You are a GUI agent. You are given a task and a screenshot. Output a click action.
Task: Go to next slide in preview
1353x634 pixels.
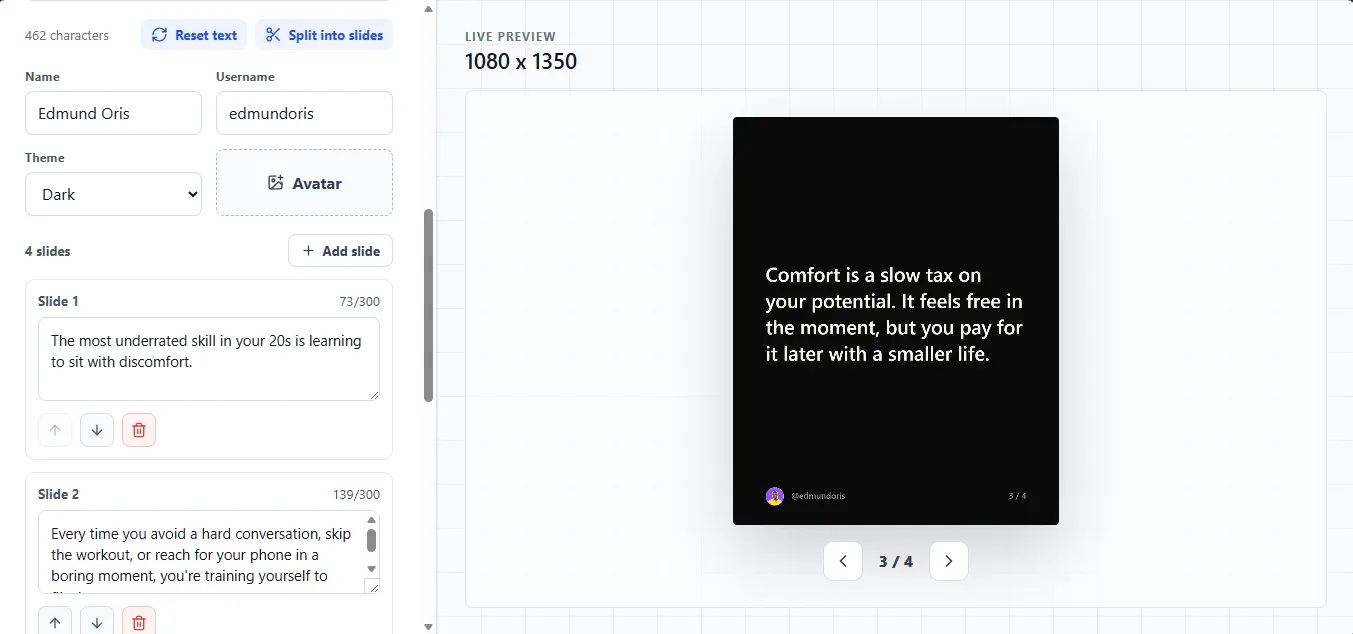click(x=949, y=561)
